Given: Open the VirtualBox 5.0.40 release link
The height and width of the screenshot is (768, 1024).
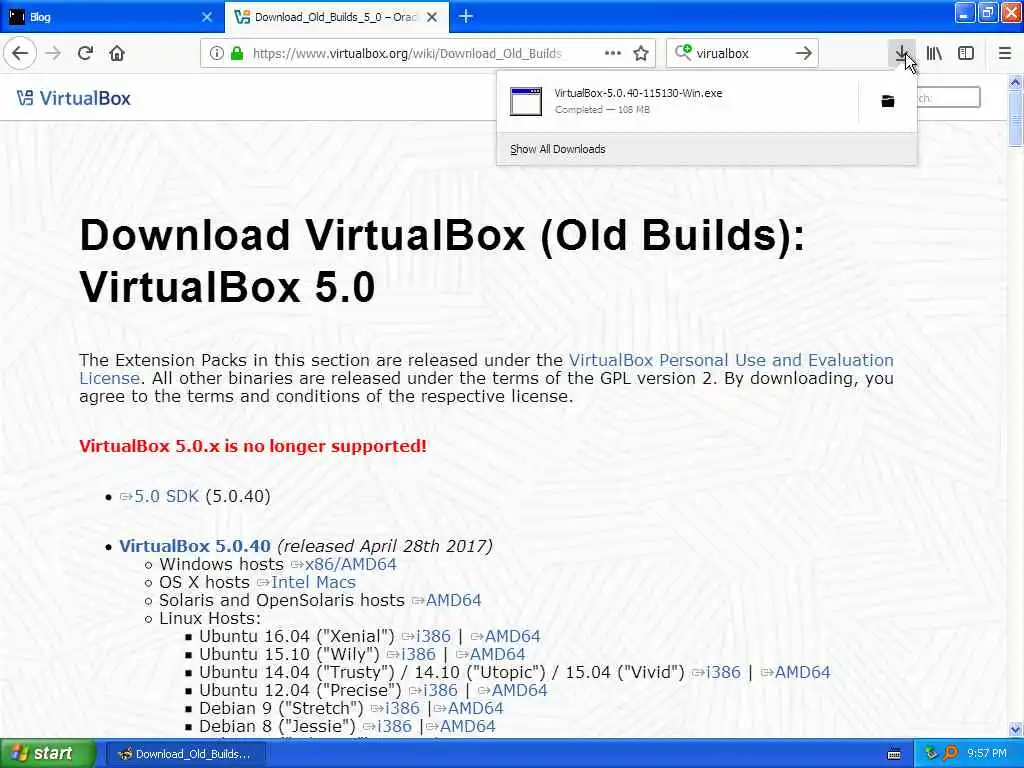Looking at the screenshot, I should point(195,546).
